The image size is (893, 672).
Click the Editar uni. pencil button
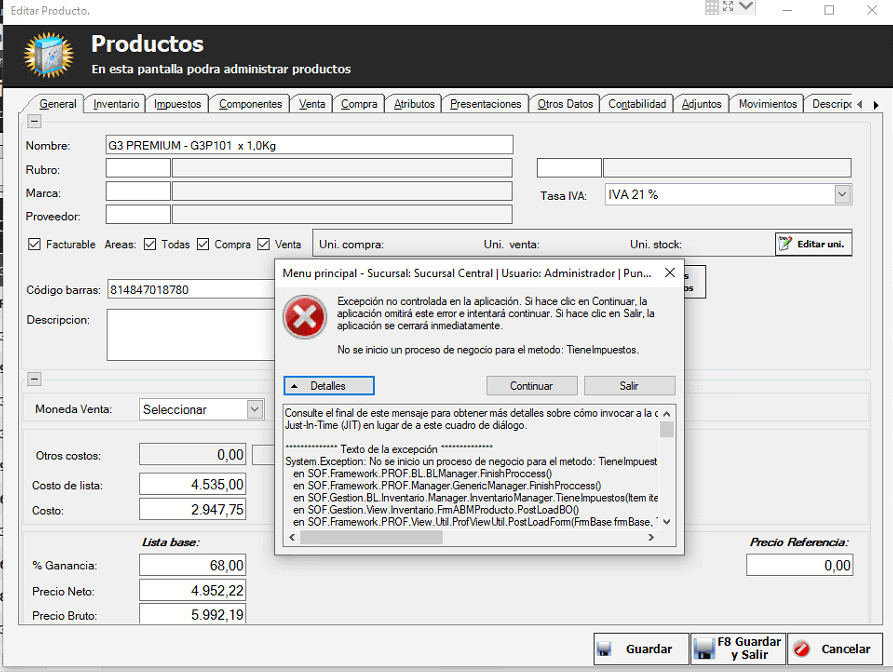pyautogui.click(x=813, y=244)
